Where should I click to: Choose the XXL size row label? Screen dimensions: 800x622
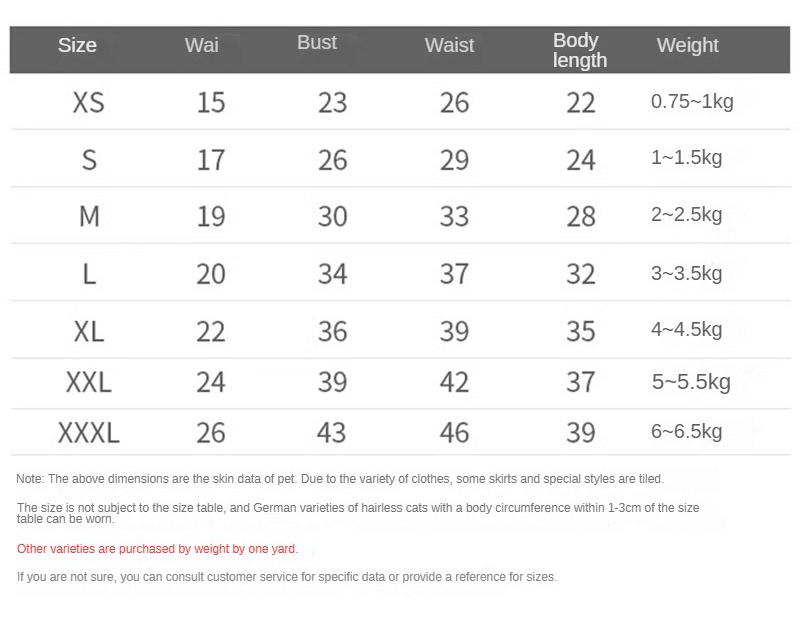pos(88,382)
